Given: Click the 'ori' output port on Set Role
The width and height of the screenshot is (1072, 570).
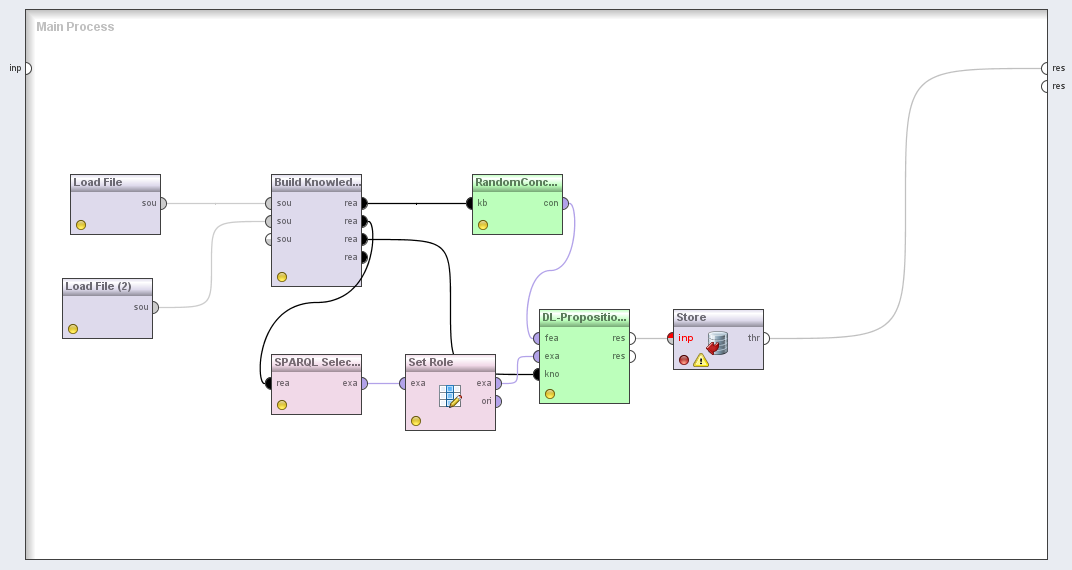Looking at the screenshot, I should point(498,401).
